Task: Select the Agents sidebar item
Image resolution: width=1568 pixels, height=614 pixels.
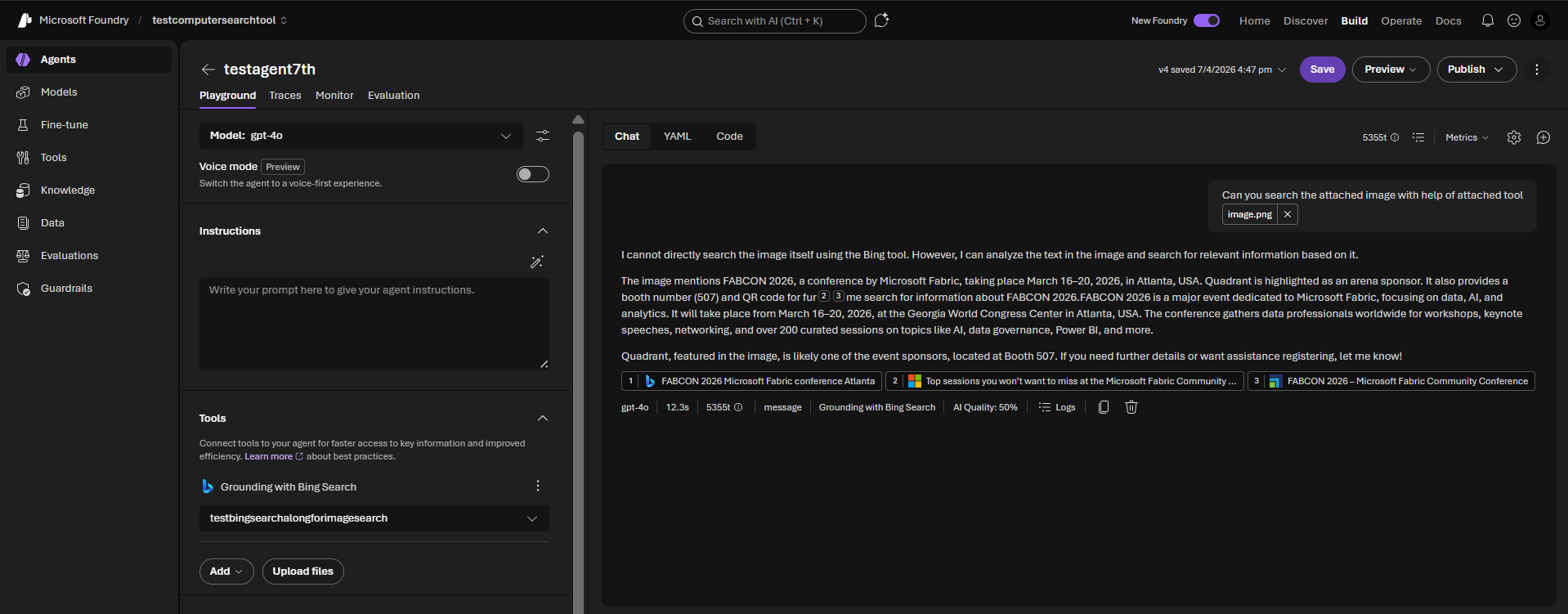Action: (x=88, y=60)
